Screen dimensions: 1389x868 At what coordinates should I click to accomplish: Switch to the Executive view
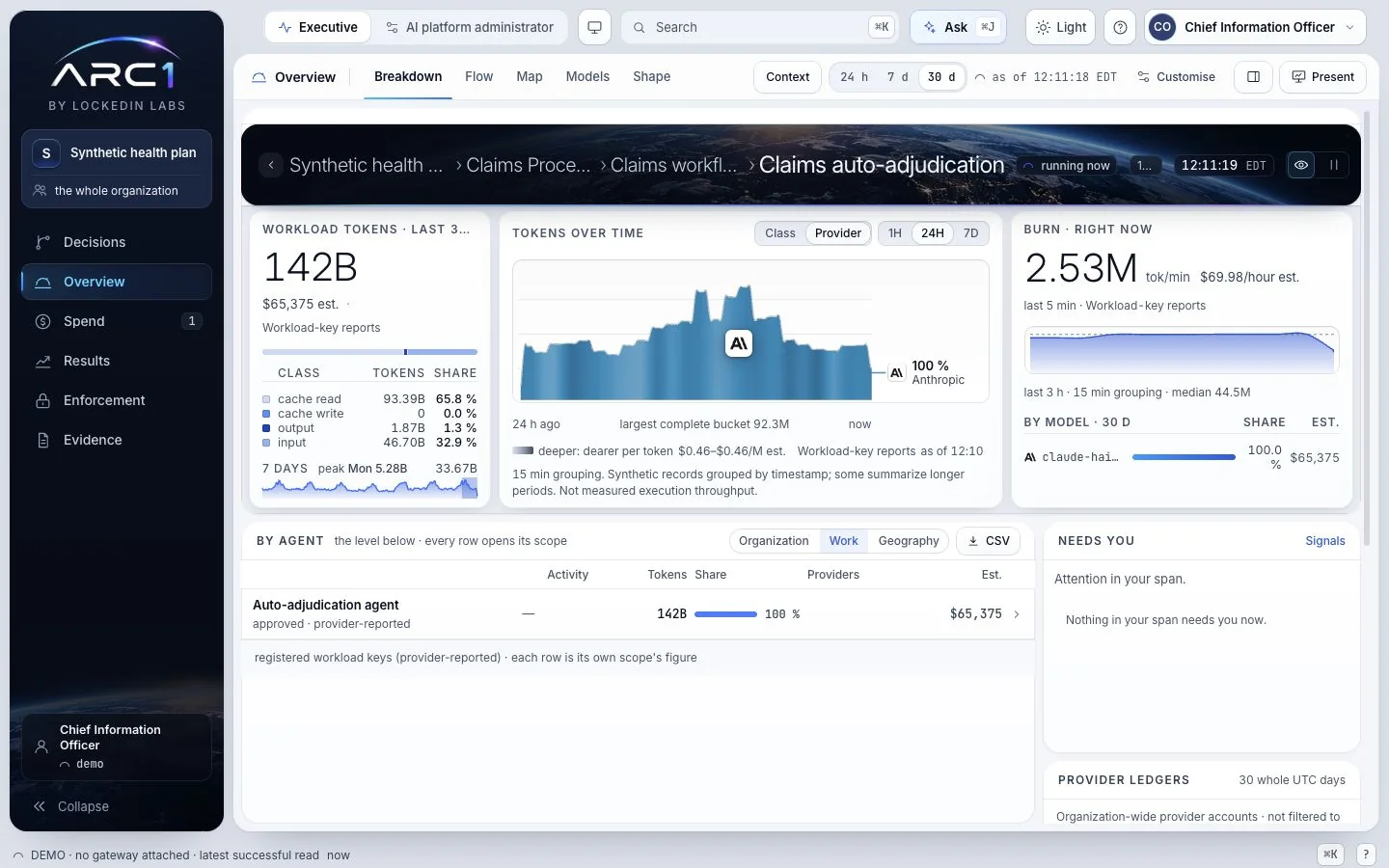click(x=317, y=27)
